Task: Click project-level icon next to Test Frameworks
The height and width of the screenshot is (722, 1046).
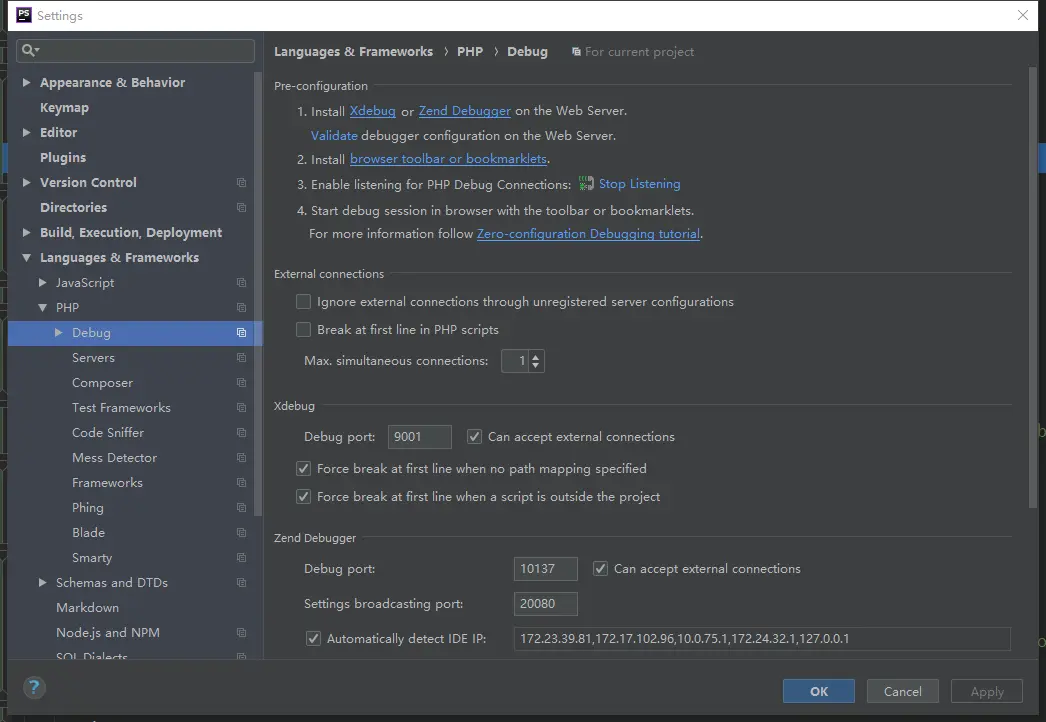Action: point(241,408)
